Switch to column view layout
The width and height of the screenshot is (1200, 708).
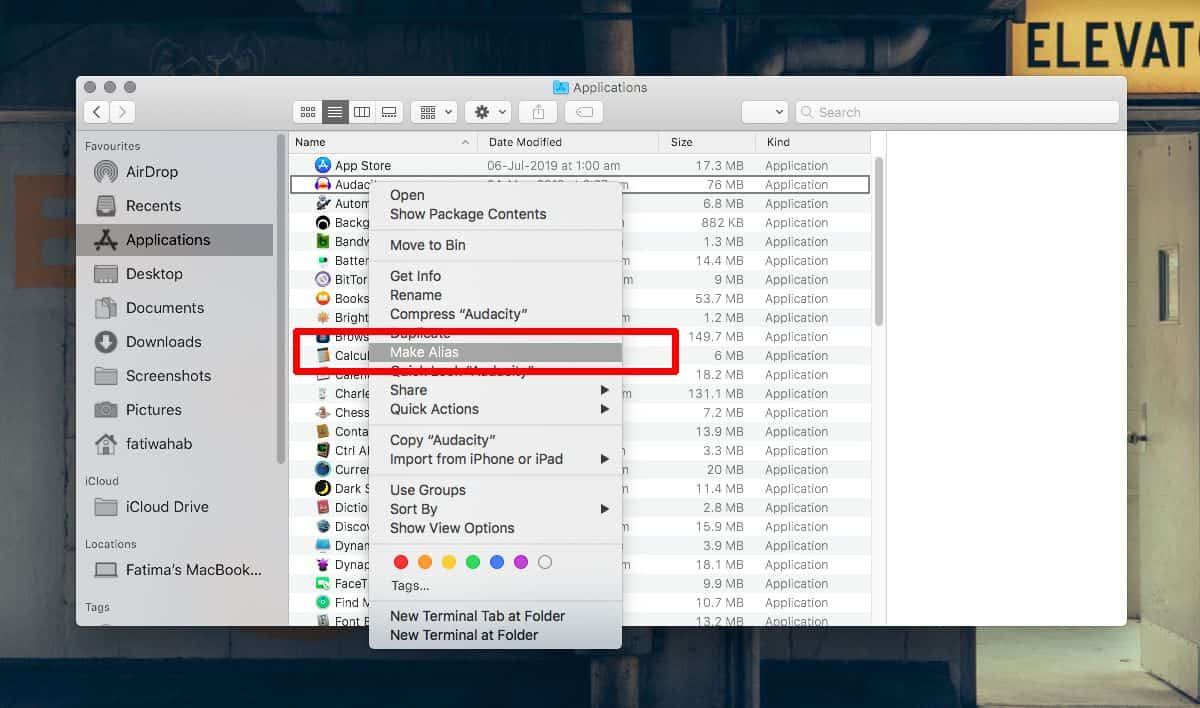click(361, 111)
